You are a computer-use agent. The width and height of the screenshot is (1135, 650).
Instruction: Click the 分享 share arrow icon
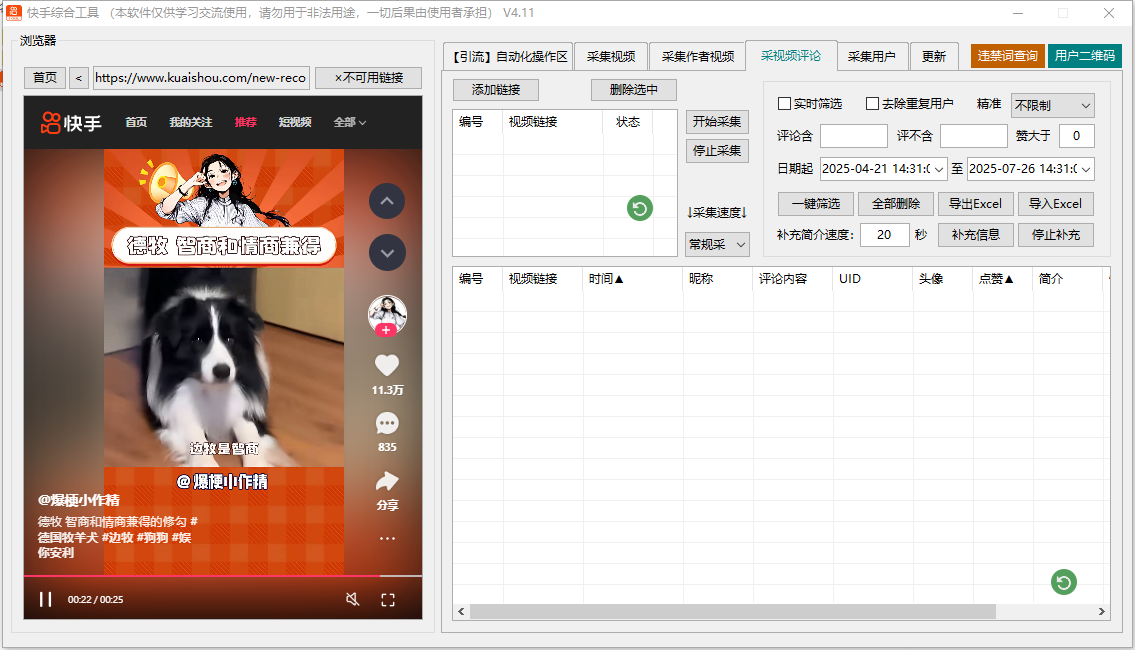tap(387, 483)
